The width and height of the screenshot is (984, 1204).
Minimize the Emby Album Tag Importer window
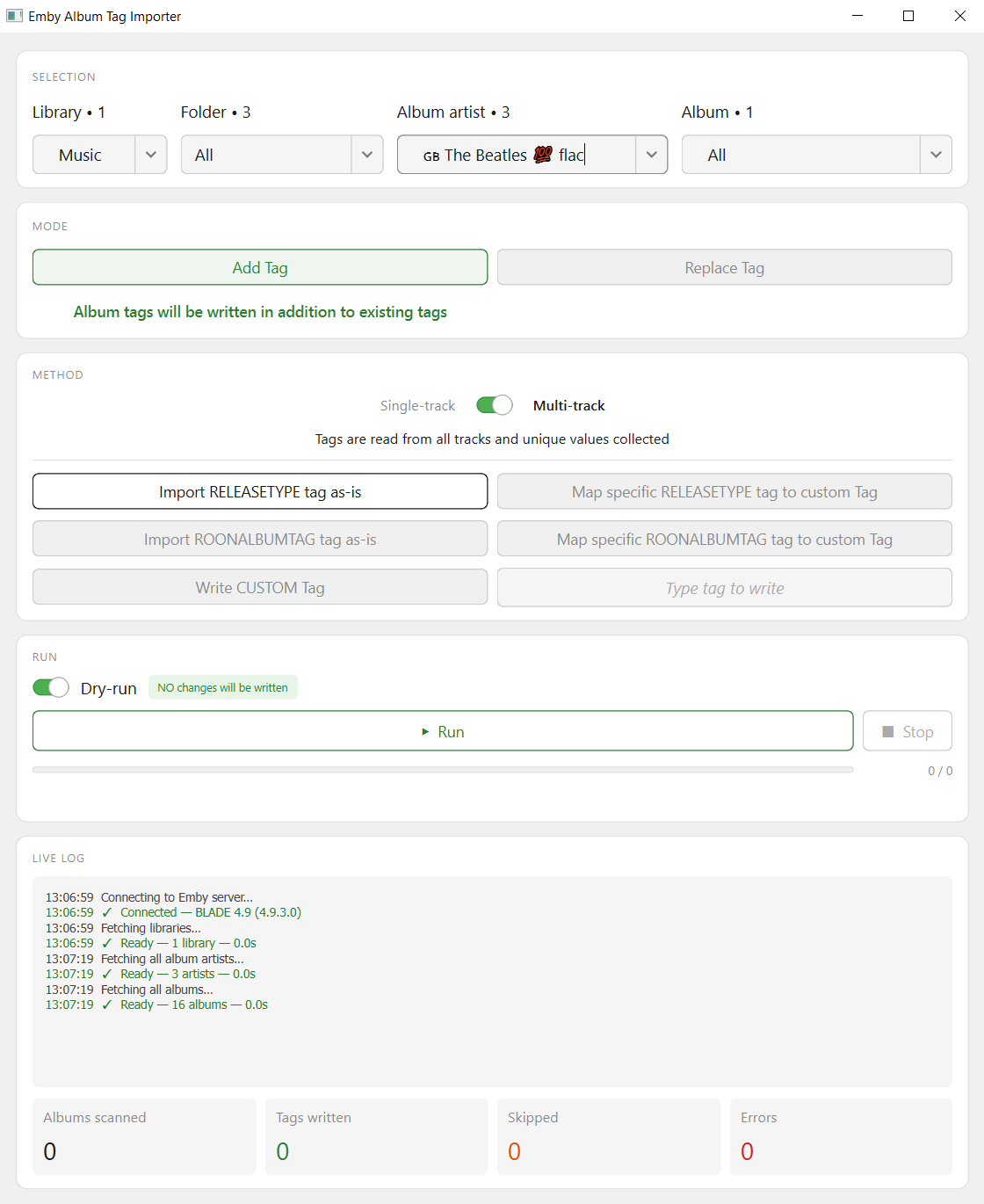tap(857, 16)
